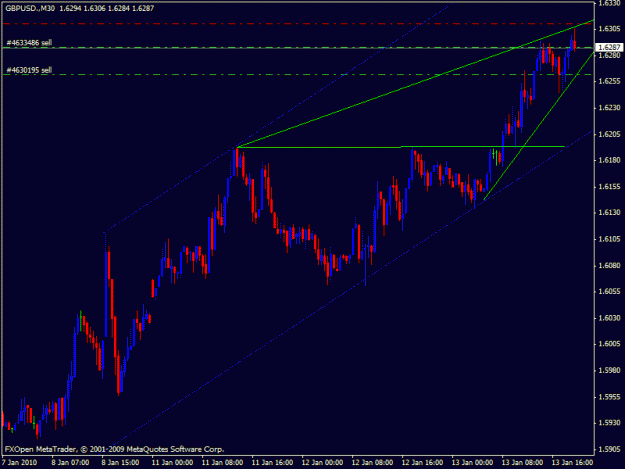Click the 1.6105 price axis label
This screenshot has height=469, width=625.
pos(609,239)
